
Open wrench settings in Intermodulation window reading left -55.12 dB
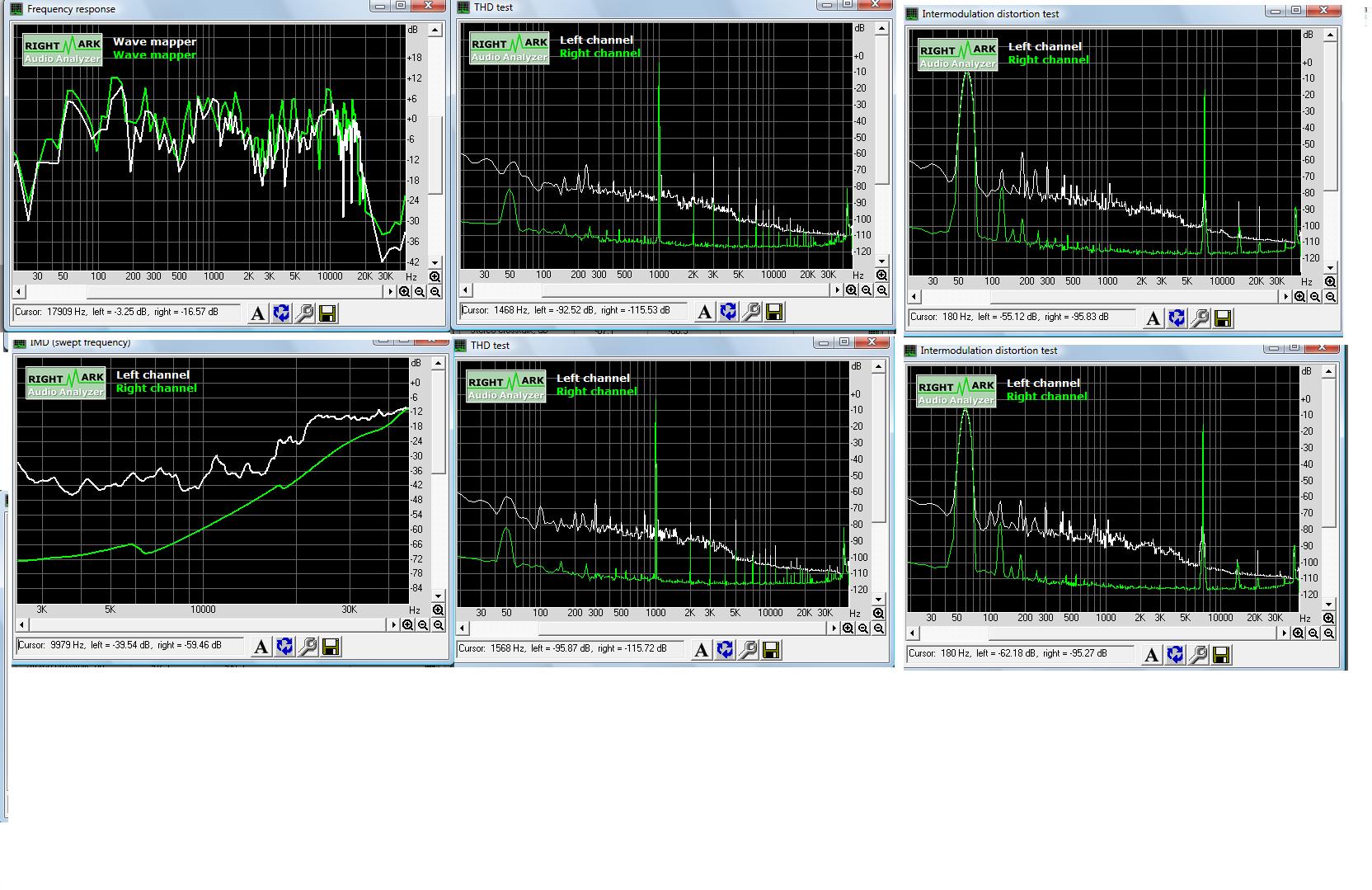coord(1199,318)
